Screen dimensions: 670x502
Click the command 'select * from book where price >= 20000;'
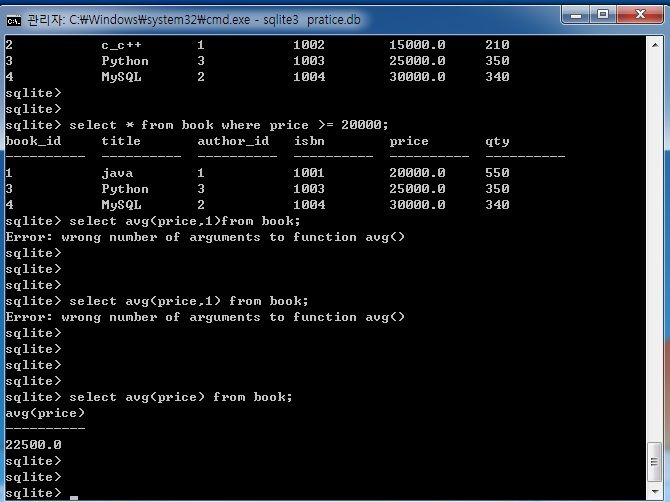[229, 125]
